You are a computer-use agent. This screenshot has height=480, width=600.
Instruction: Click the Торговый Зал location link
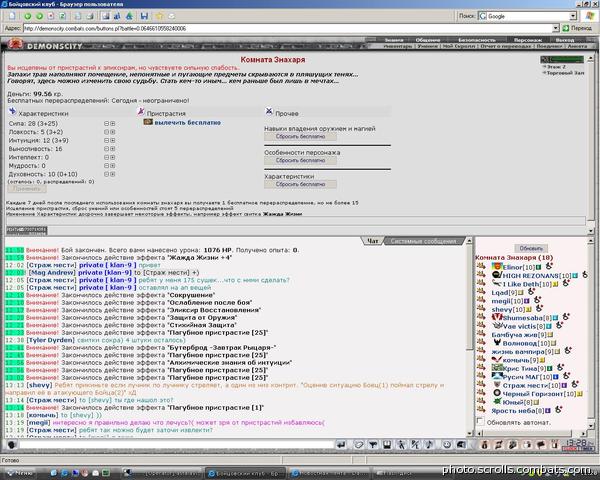coord(566,73)
